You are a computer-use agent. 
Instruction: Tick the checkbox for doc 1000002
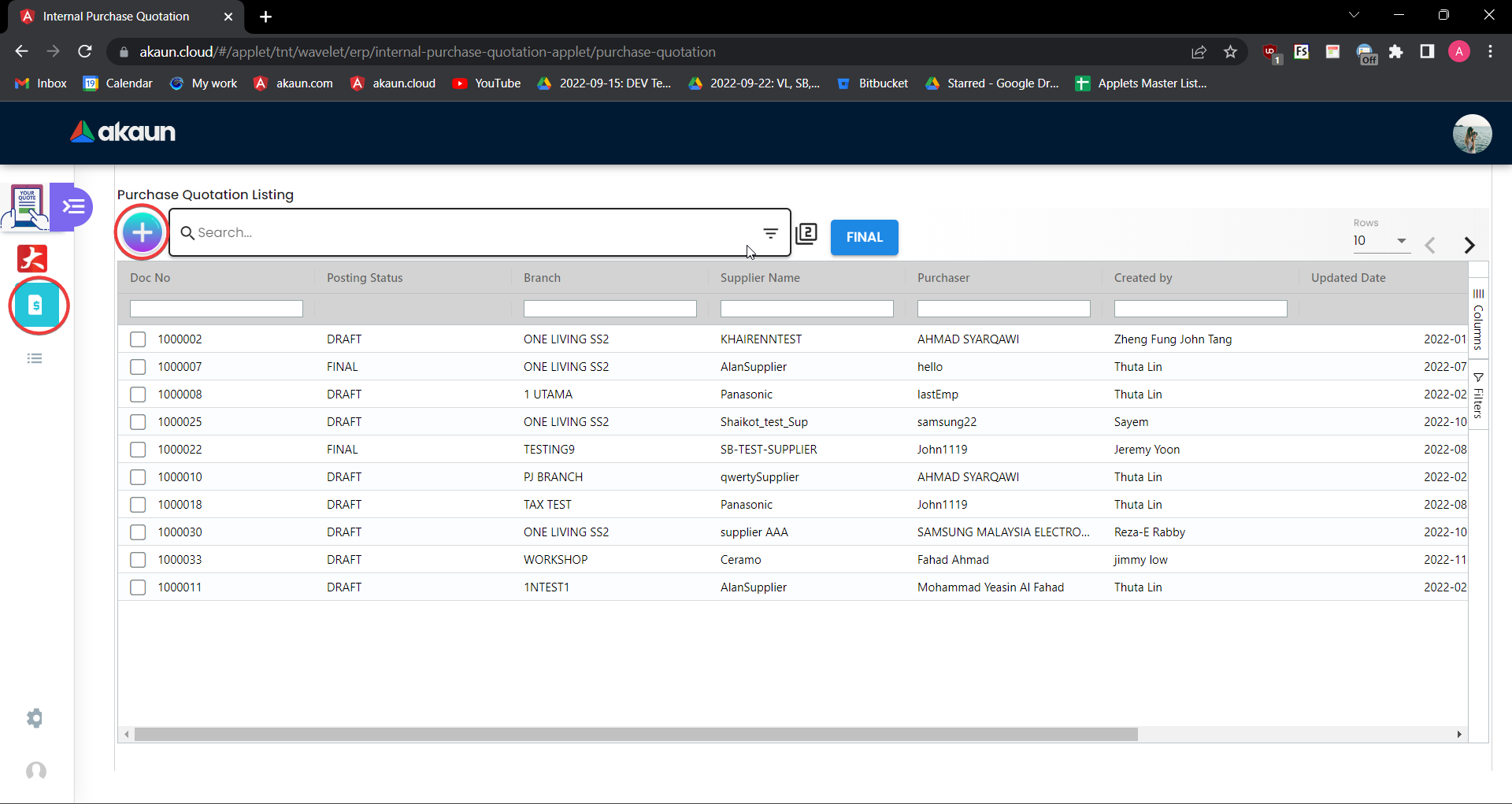point(138,339)
